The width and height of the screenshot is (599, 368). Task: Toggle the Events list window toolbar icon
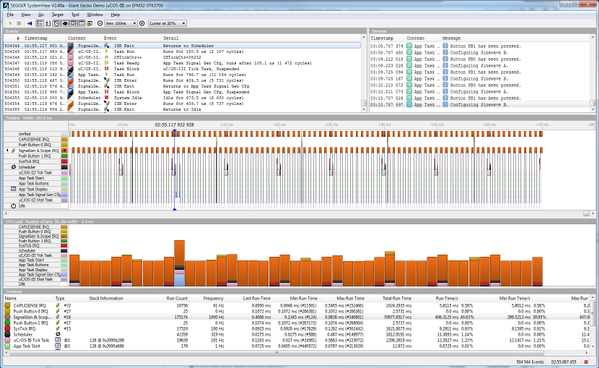coord(40,23)
